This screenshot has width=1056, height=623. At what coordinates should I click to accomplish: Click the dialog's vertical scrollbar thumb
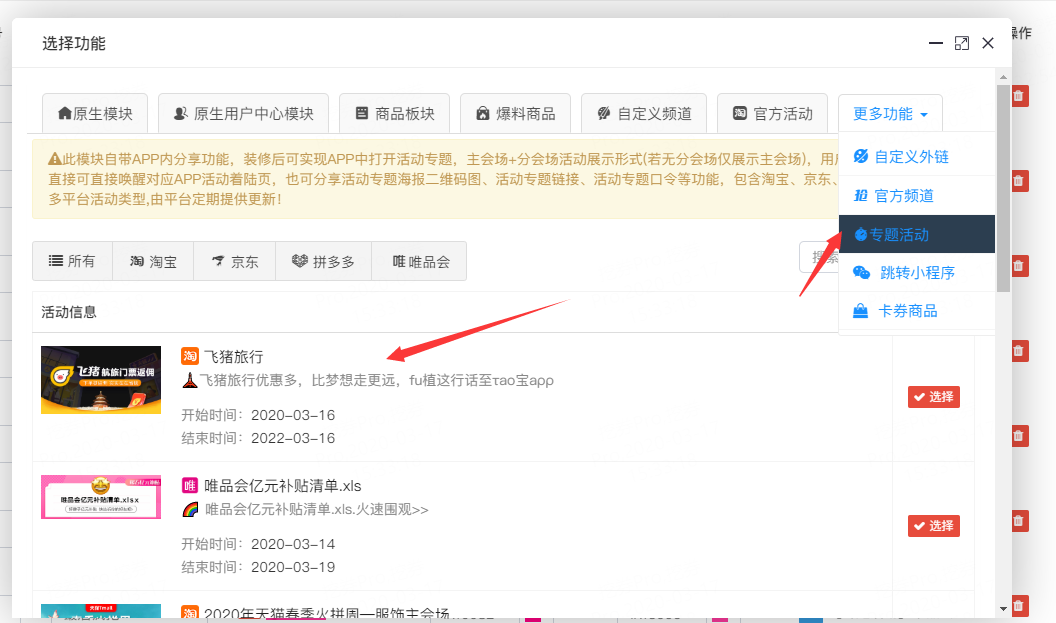tap(1003, 188)
